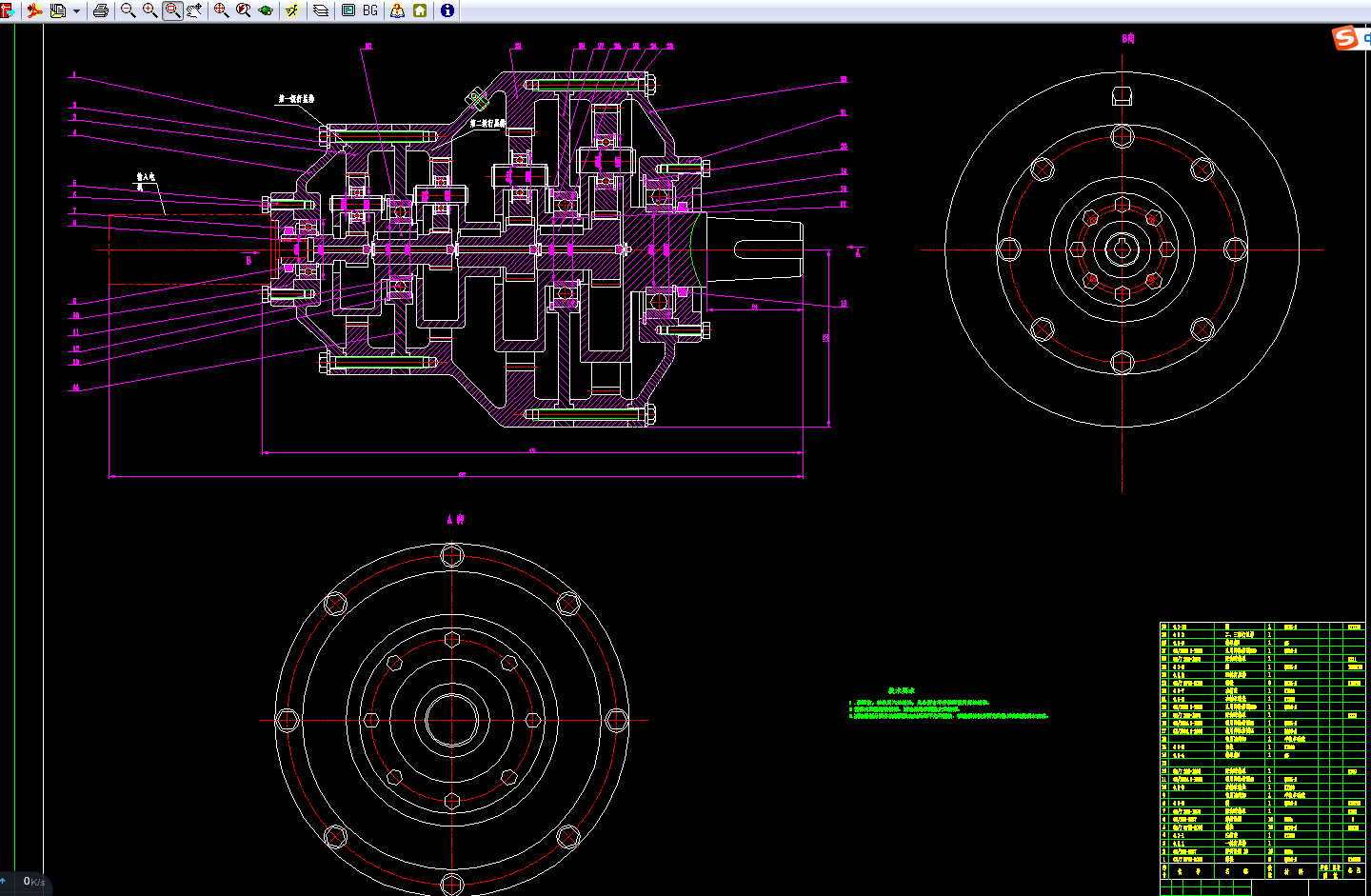Click the print icon in toolbar
Viewport: 1371px width, 896px height.
click(101, 10)
